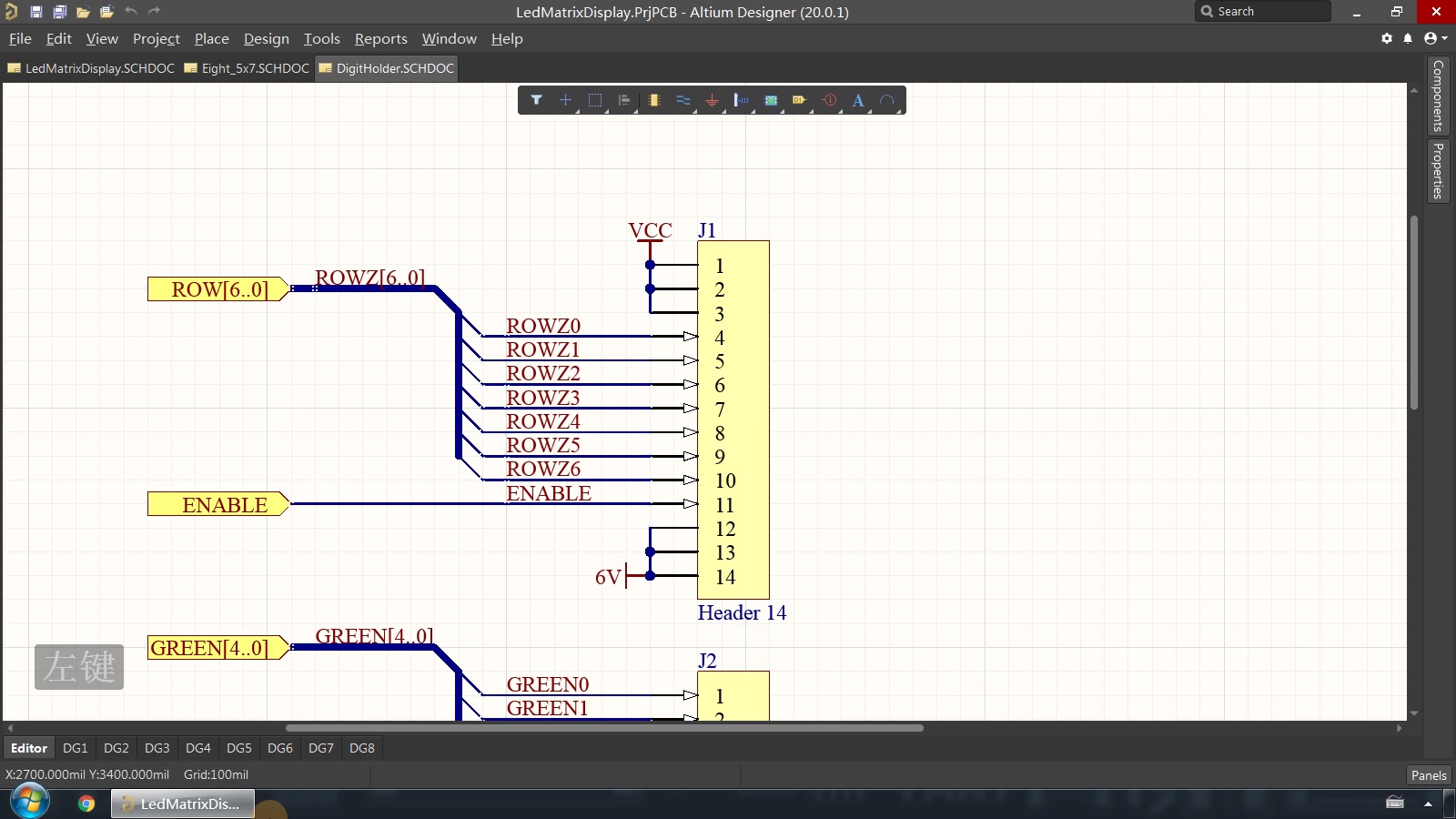The height and width of the screenshot is (819, 1456).
Task: Select the ENABLE port
Action: 218,504
